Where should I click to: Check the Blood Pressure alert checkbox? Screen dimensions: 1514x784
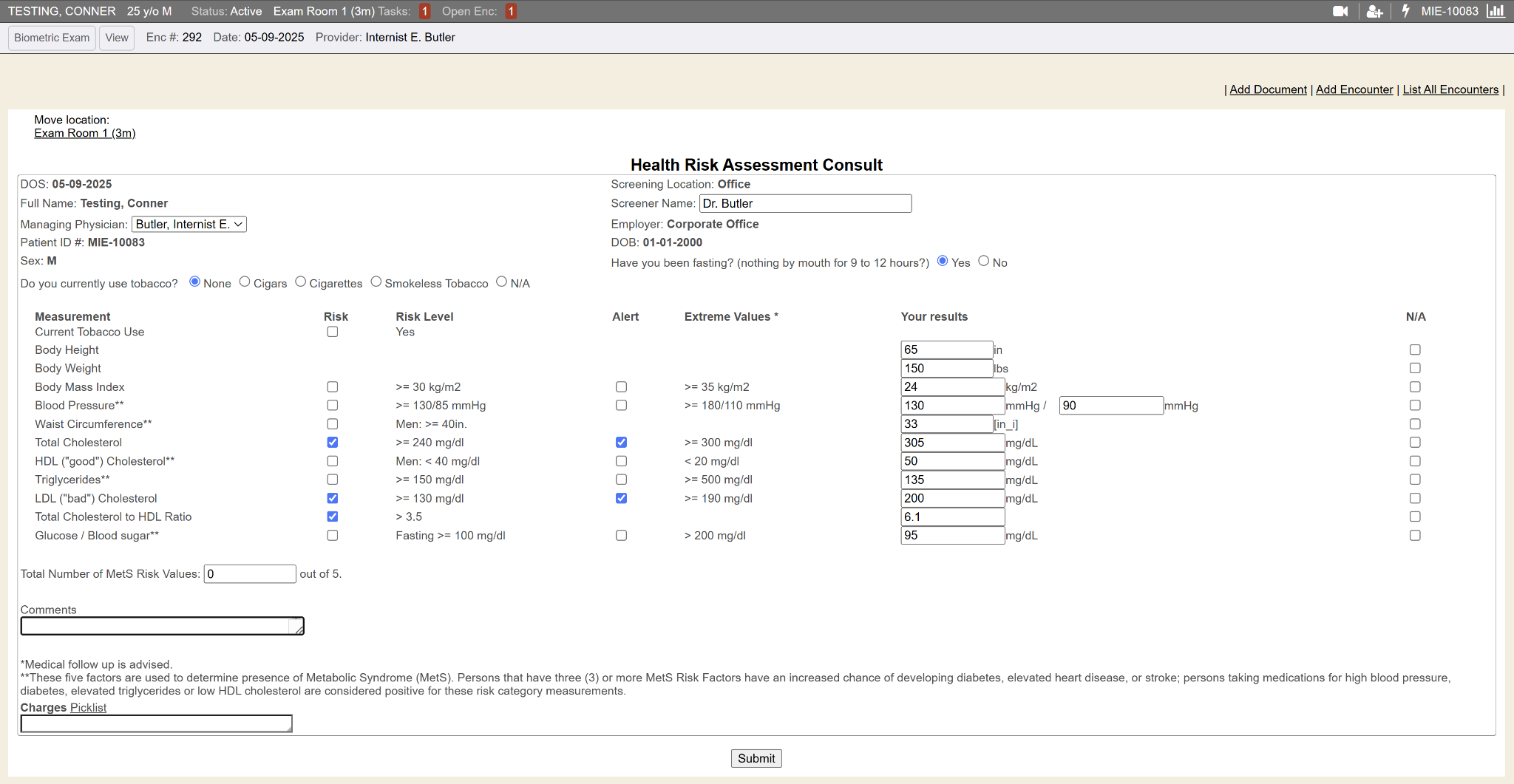pos(621,406)
